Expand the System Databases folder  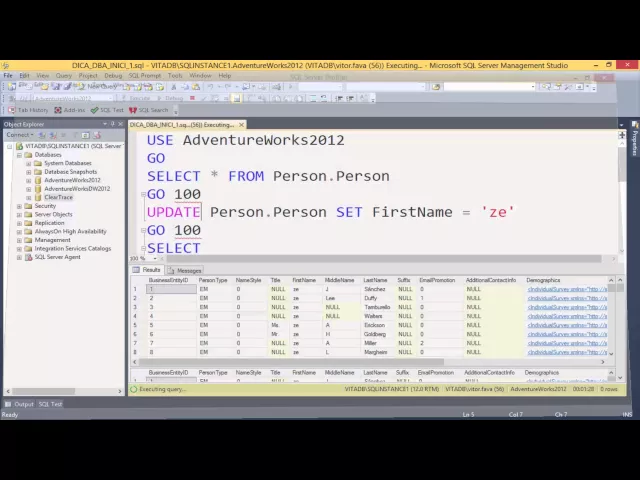29,164
